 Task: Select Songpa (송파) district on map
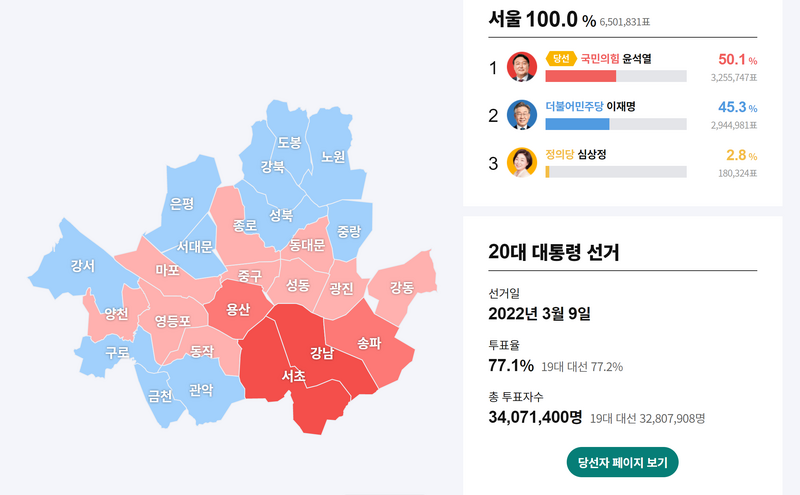pyautogui.click(x=369, y=343)
